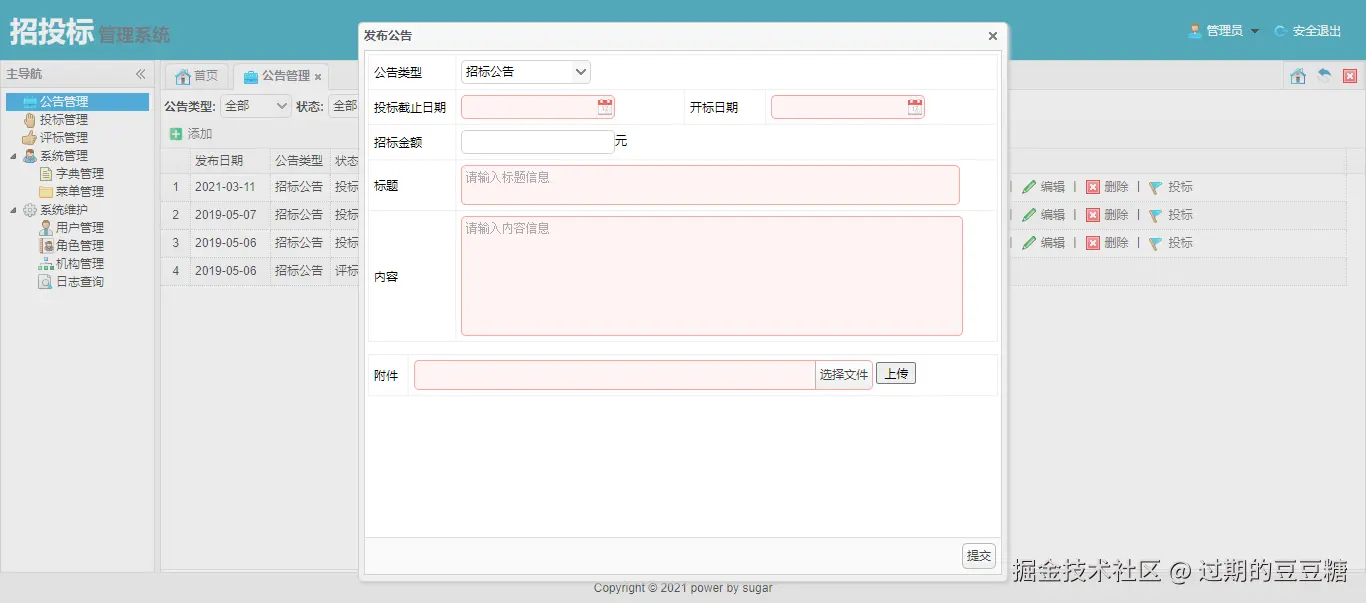Focus the 标题 input field
The height and width of the screenshot is (603, 1366).
click(710, 185)
